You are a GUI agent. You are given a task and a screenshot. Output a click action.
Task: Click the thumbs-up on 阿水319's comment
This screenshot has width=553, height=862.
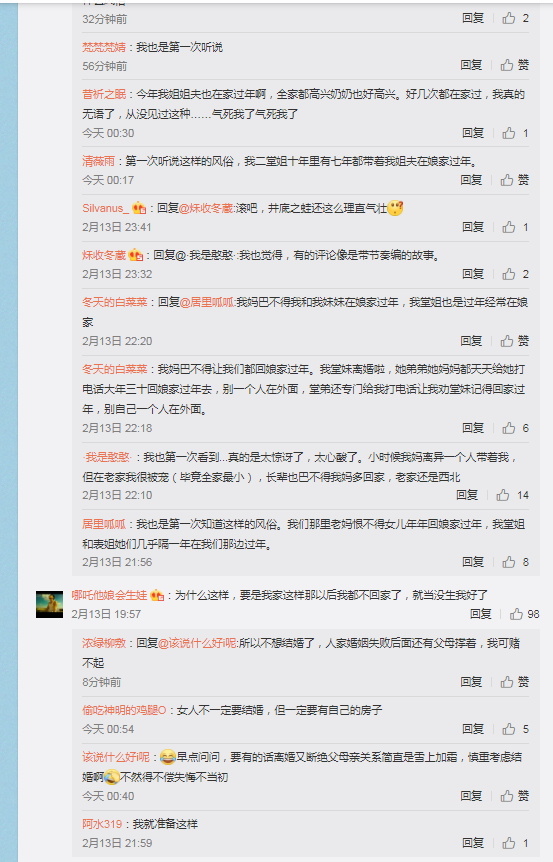516,843
